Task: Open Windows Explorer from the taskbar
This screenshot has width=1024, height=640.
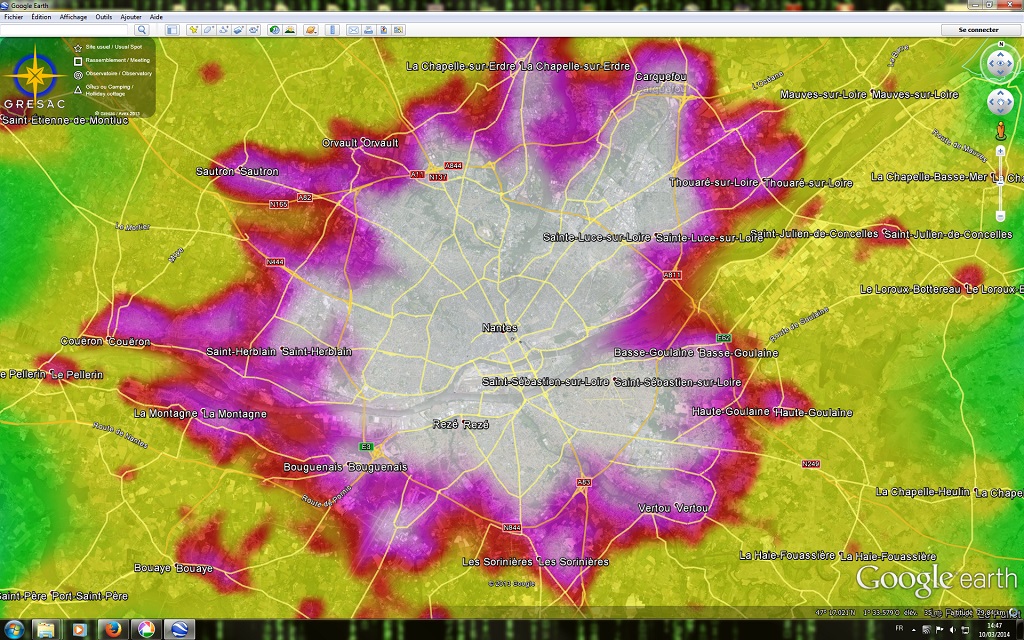Action: point(45,630)
